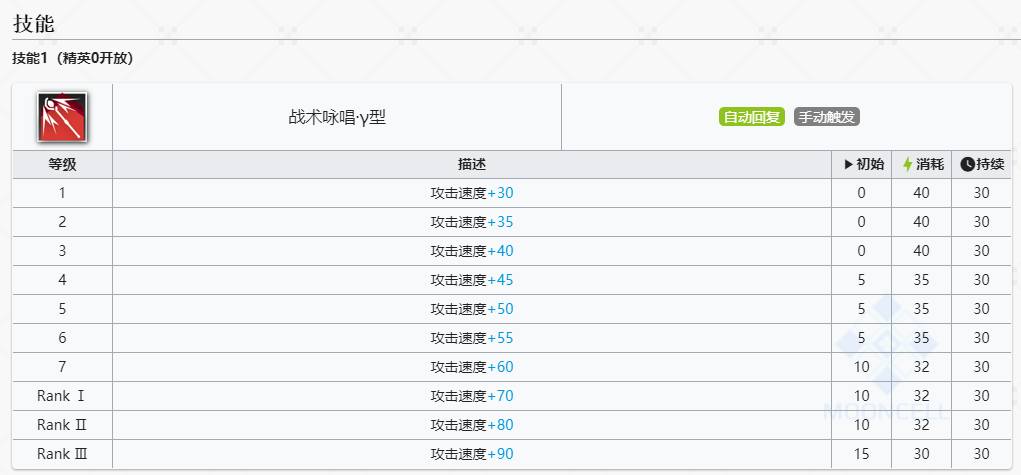Click the gray 手动触发 tag
The image size is (1021, 475).
pos(827,117)
